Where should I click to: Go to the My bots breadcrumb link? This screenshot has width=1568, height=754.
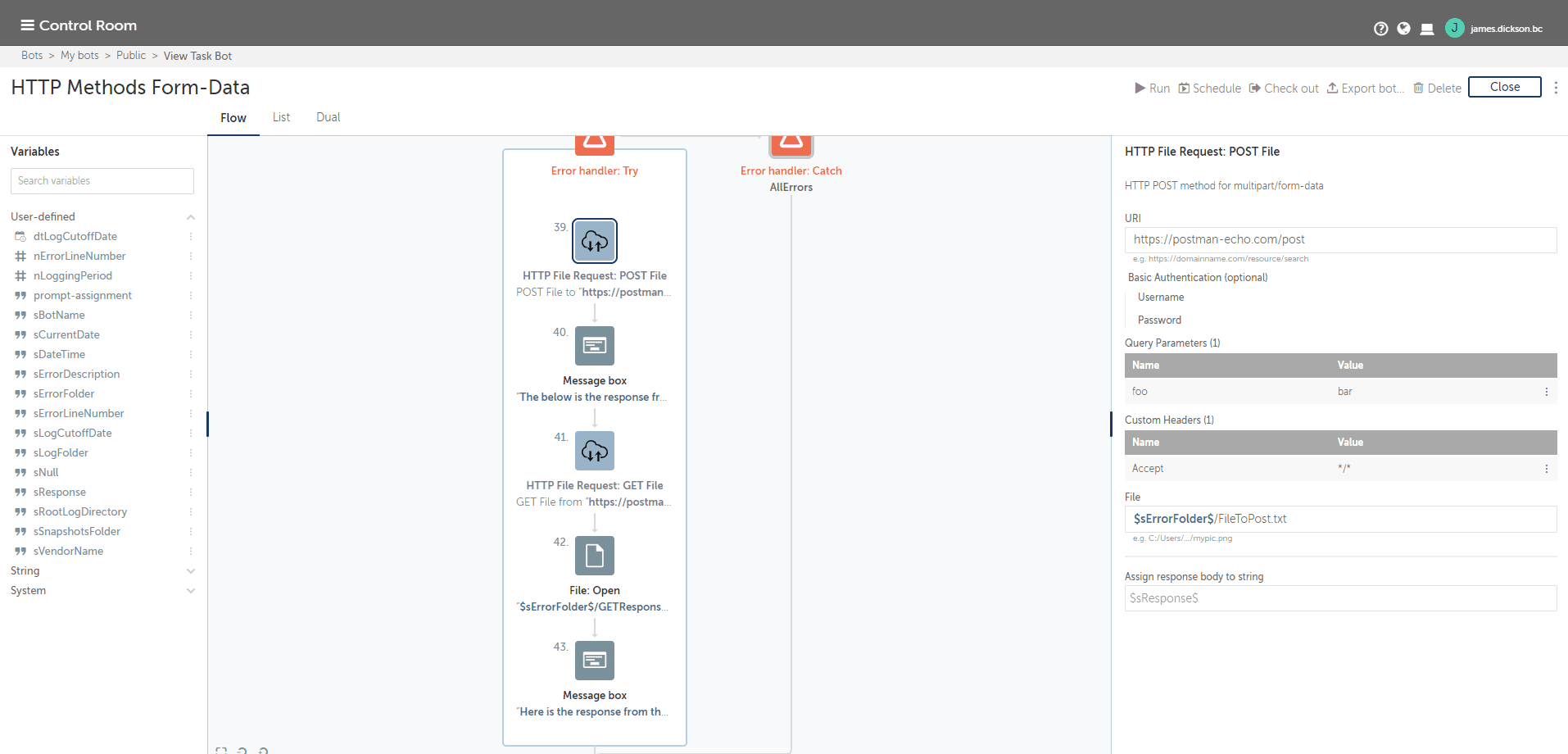(x=79, y=56)
